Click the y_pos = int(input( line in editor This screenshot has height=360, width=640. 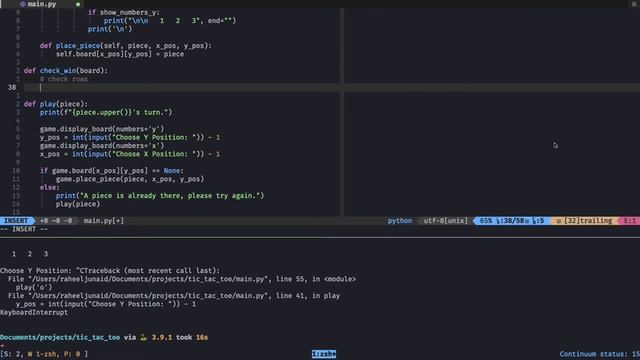130,138
